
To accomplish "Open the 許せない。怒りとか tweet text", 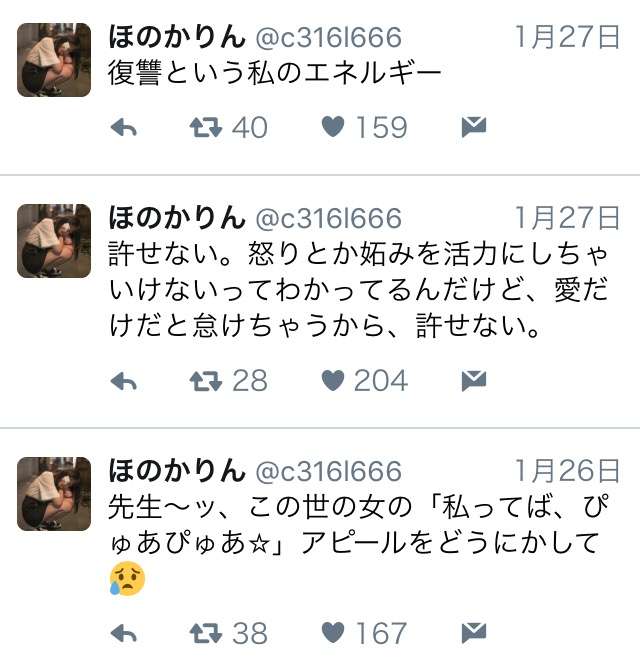I will [x=358, y=290].
